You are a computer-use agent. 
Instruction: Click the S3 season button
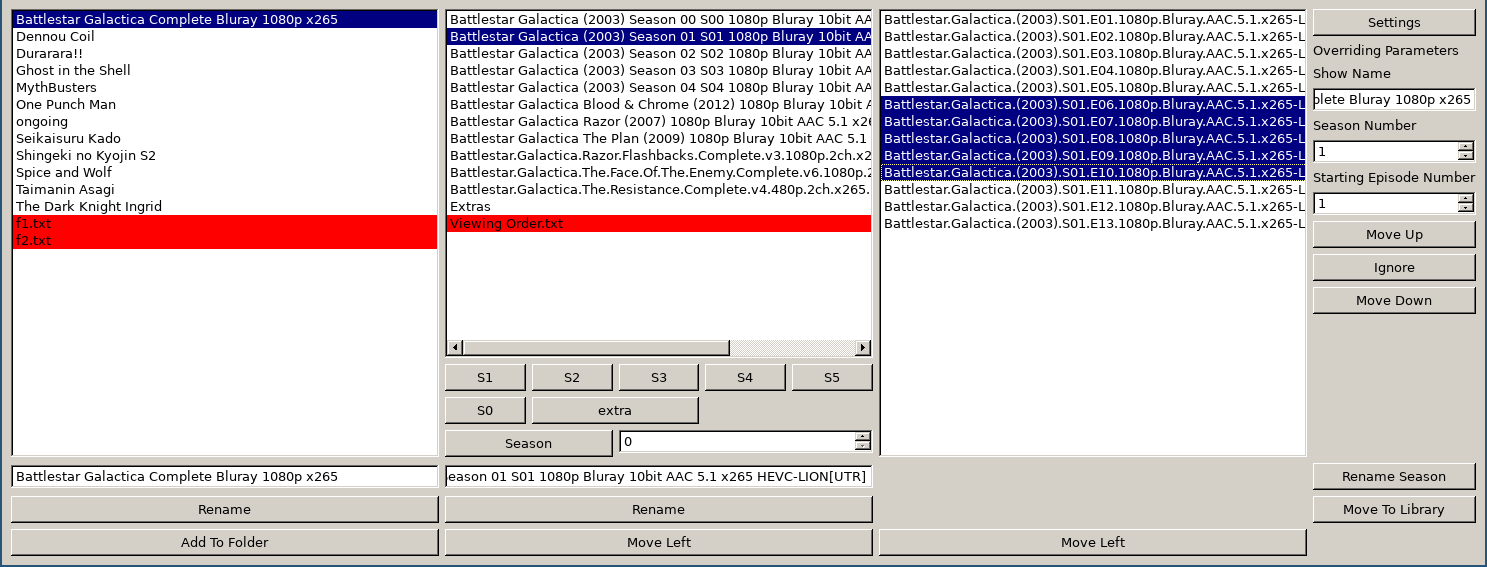[x=659, y=377]
